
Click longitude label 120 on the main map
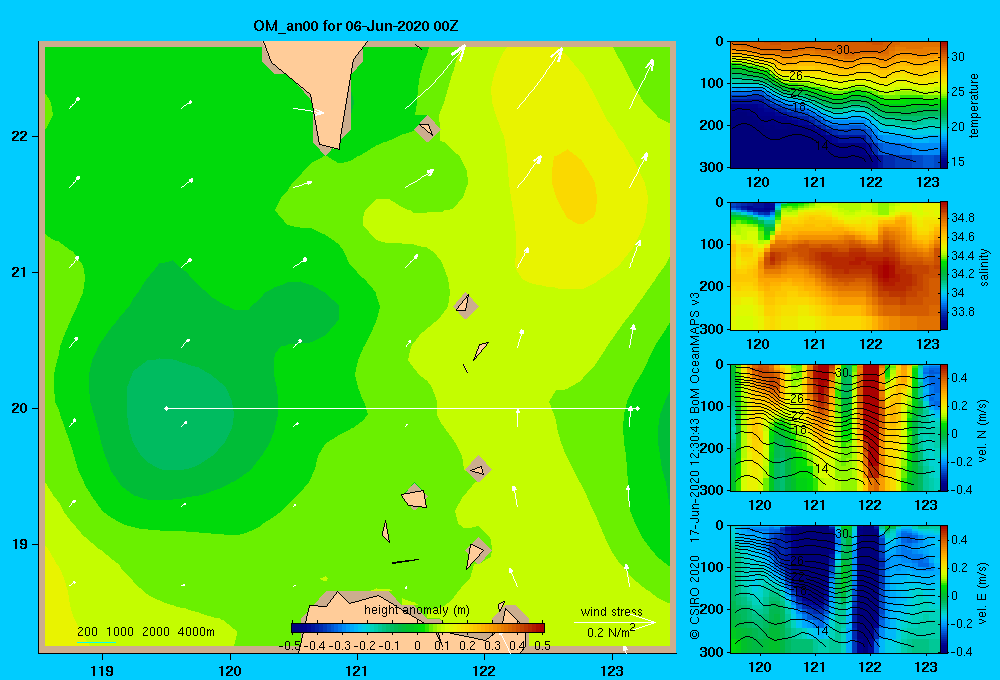tap(230, 671)
